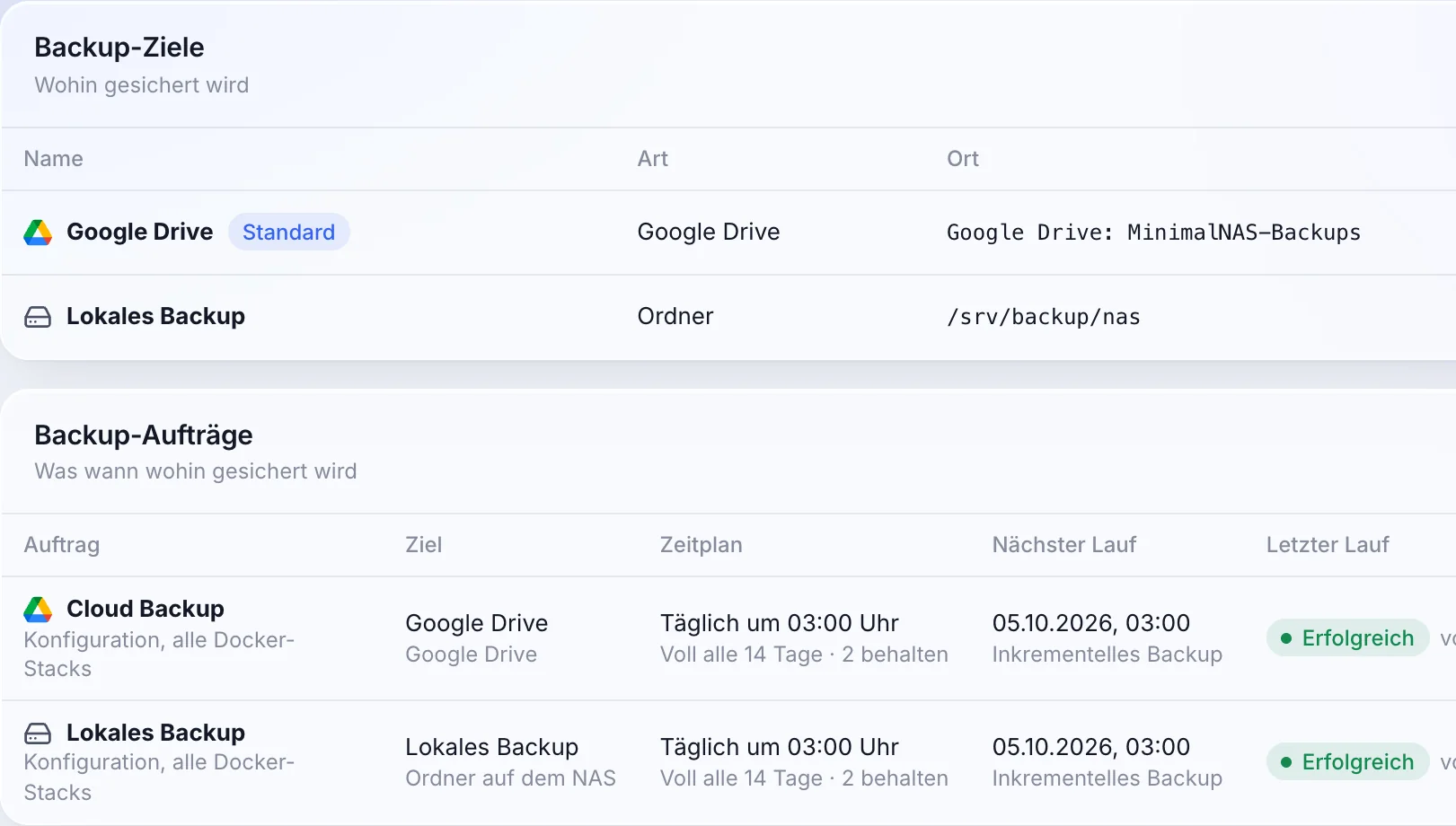This screenshot has width=1456, height=826.
Task: Click the Backup-Ziele section heading
Action: tap(119, 47)
